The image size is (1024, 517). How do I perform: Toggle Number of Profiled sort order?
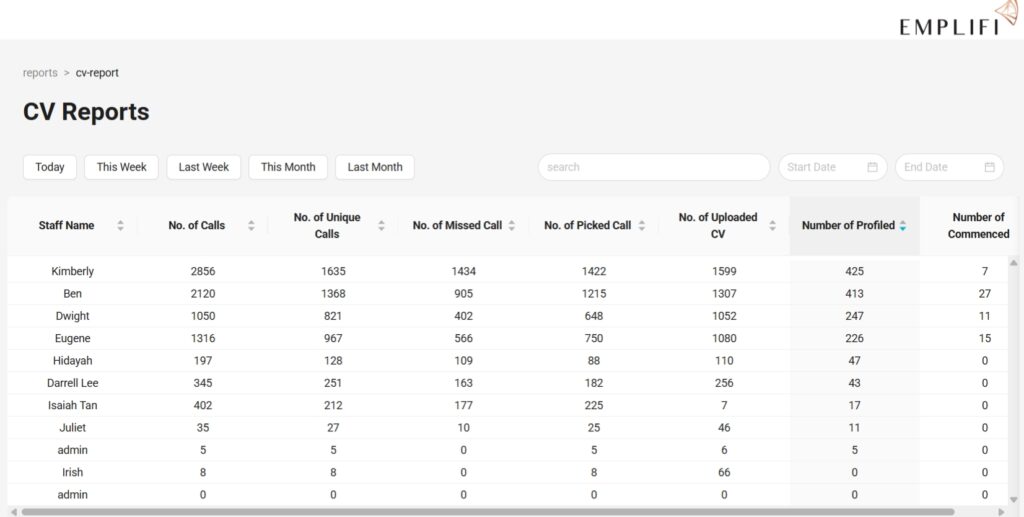click(902, 226)
